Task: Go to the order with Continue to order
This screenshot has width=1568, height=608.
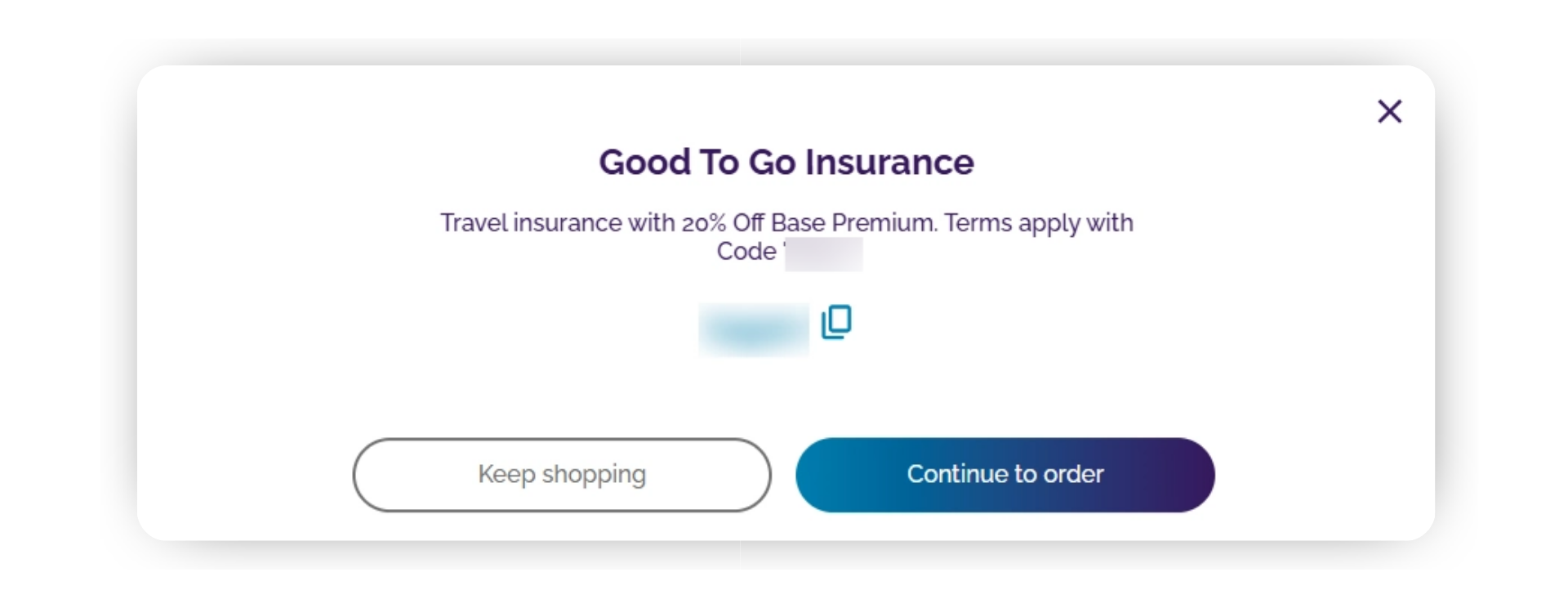Action: coord(1004,475)
